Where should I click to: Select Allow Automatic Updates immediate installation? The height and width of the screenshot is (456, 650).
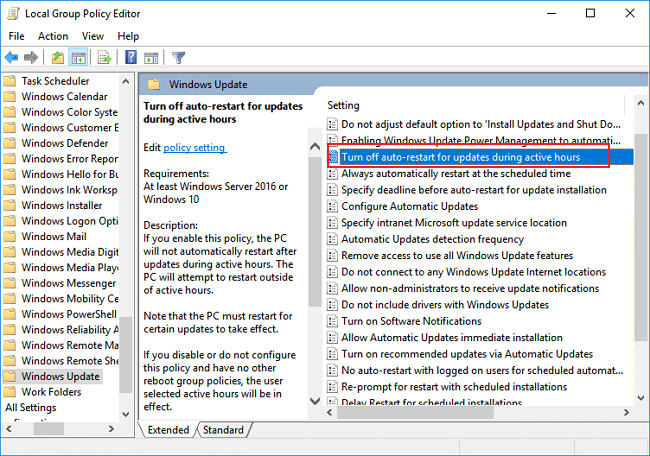pos(452,337)
